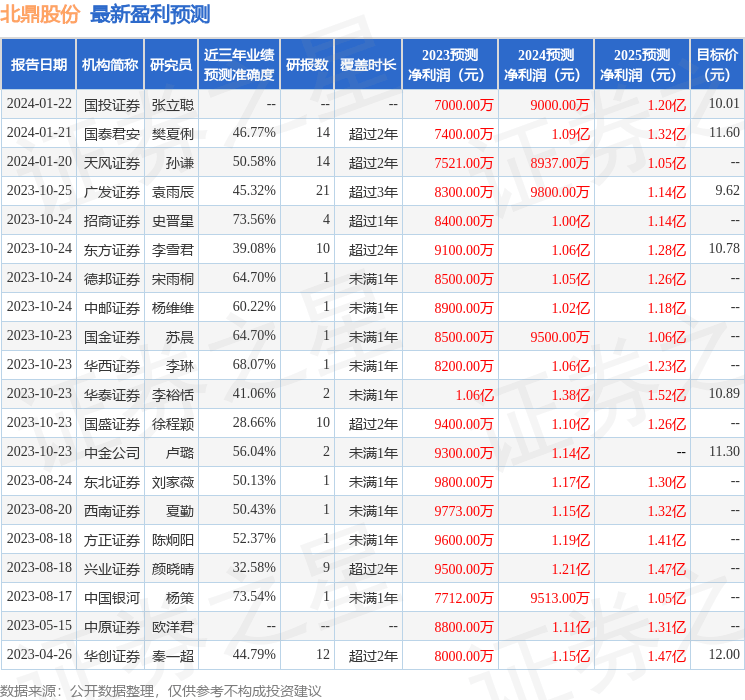Select the 德邦证券 institution cell
This screenshot has height=700, width=745.
[x=112, y=279]
